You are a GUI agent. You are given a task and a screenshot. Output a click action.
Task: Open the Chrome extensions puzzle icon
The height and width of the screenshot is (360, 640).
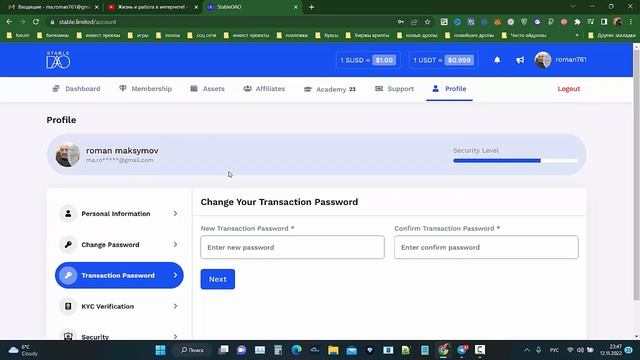pyautogui.click(x=577, y=22)
